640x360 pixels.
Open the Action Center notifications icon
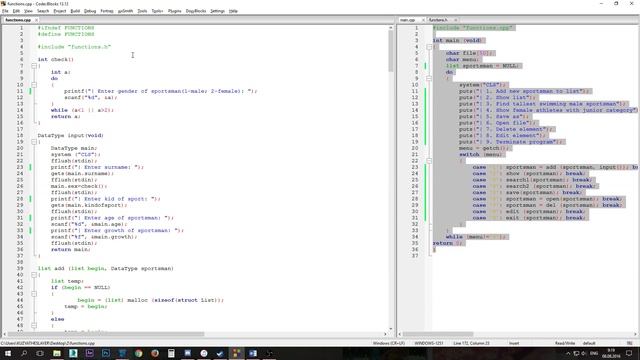(629, 353)
